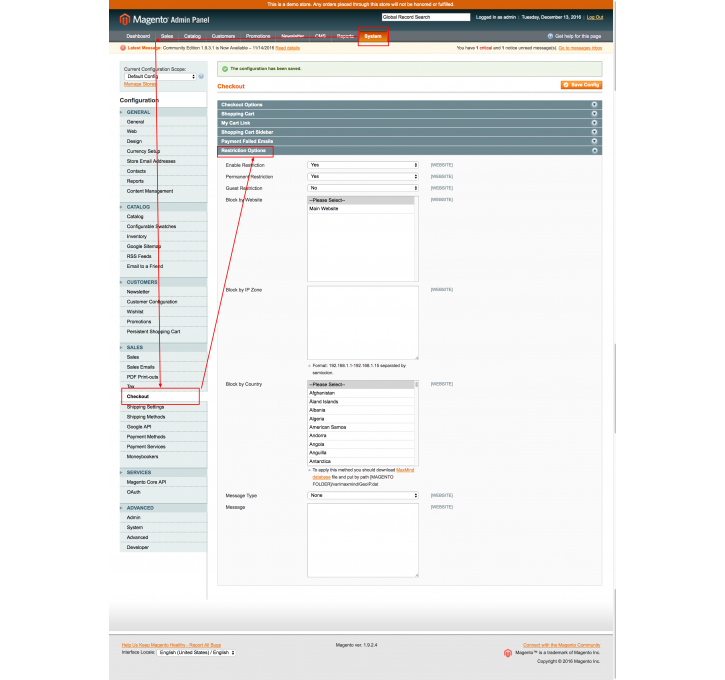Expand Payment Failed Emails arrow icon
Image resolution: width=725 pixels, height=680 pixels.
pos(594,141)
